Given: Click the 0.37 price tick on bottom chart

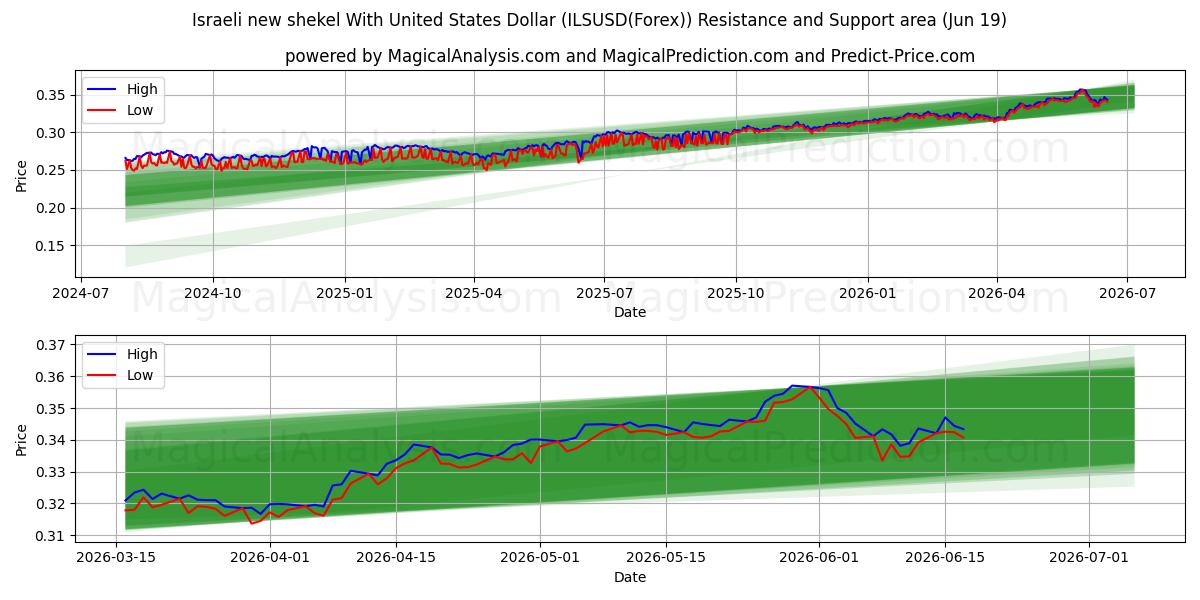Looking at the screenshot, I should point(53,345).
